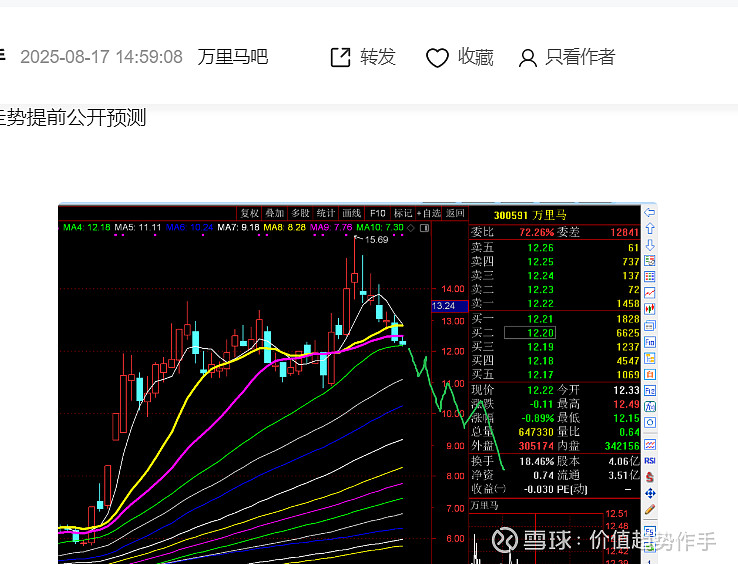The height and width of the screenshot is (564, 738).
Task: Click the panel toggle icon beside MA legend
Action: [425, 228]
